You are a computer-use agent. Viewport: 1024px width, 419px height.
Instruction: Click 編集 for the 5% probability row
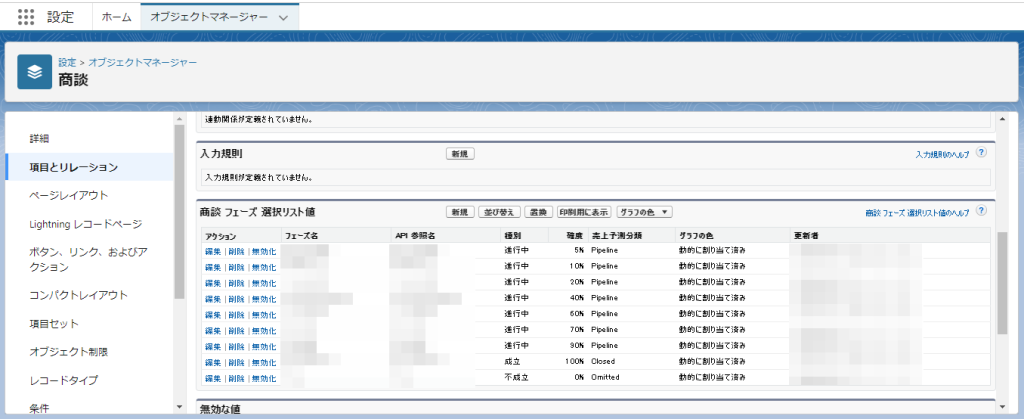point(213,250)
